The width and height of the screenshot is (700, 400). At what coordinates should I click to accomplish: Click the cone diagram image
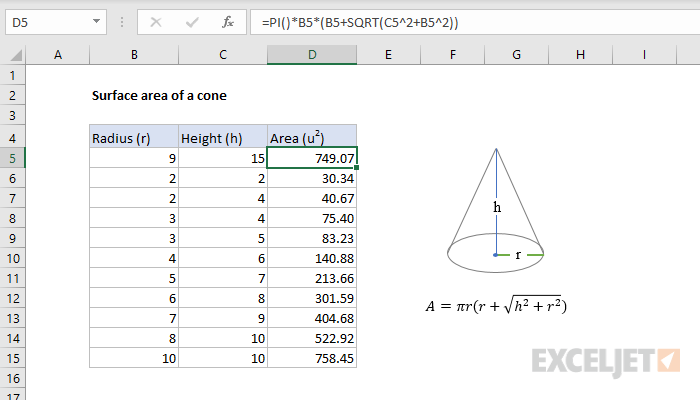point(496,210)
